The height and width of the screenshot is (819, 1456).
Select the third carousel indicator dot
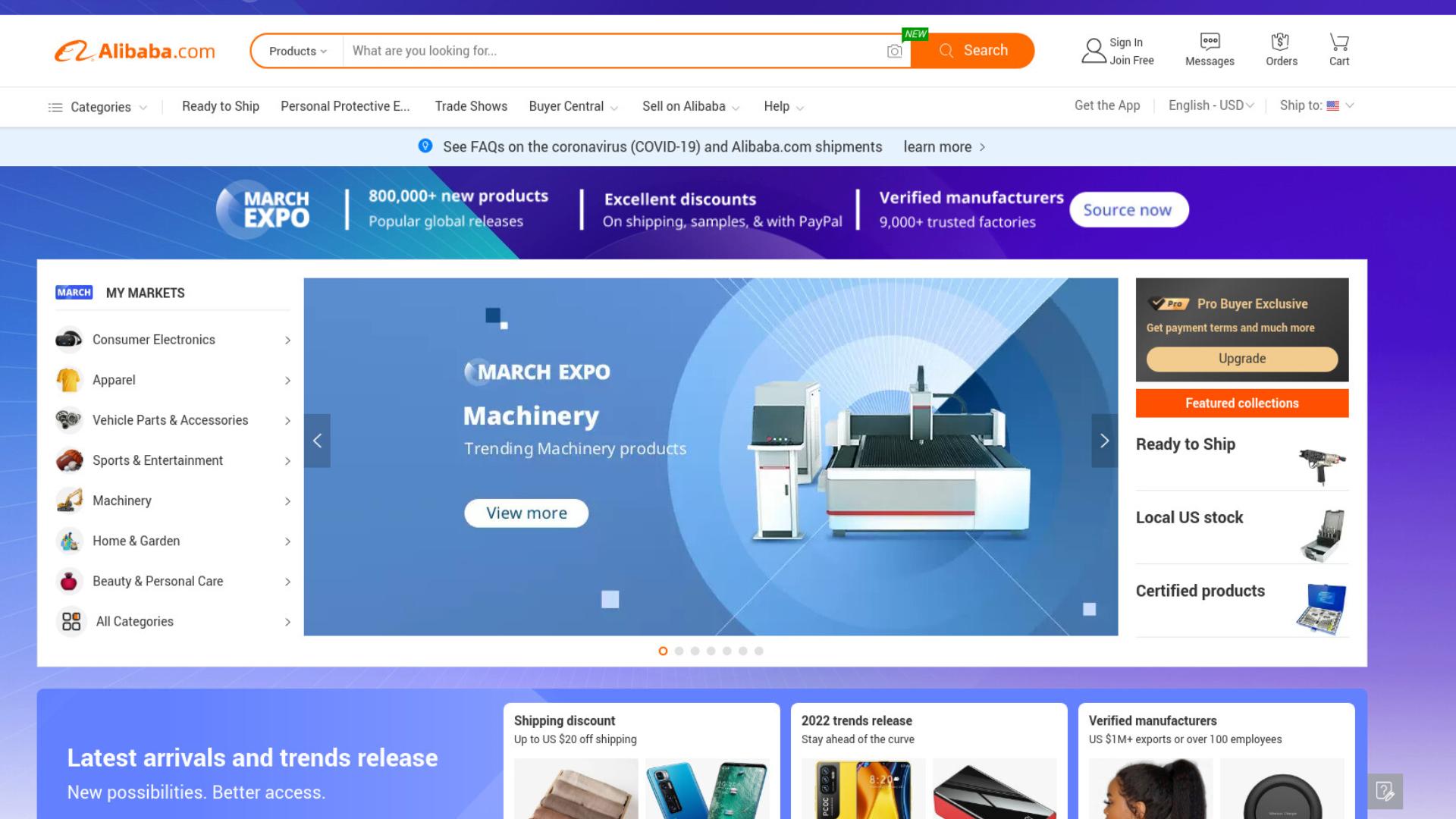[x=695, y=651]
